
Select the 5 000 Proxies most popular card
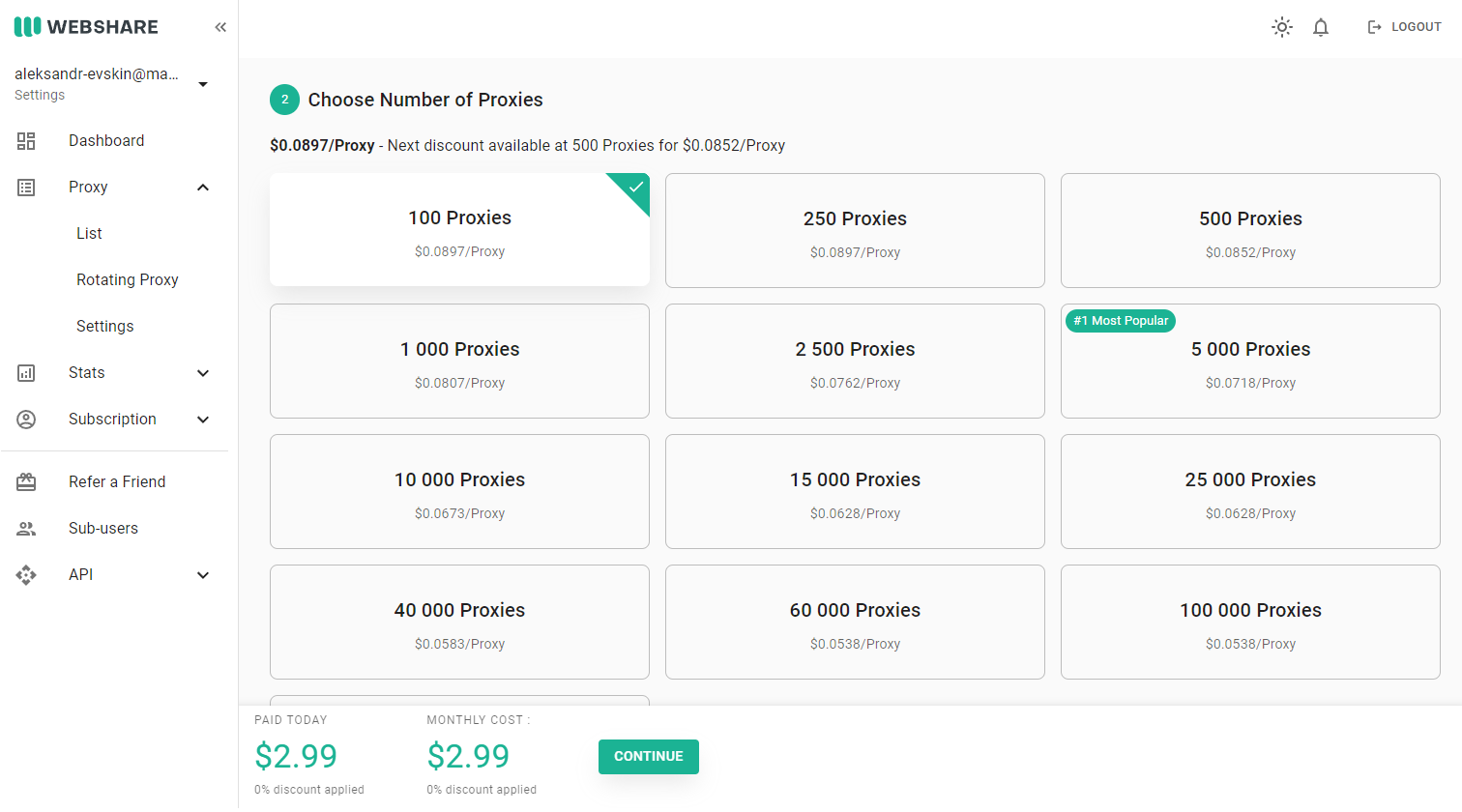pyautogui.click(x=1250, y=361)
